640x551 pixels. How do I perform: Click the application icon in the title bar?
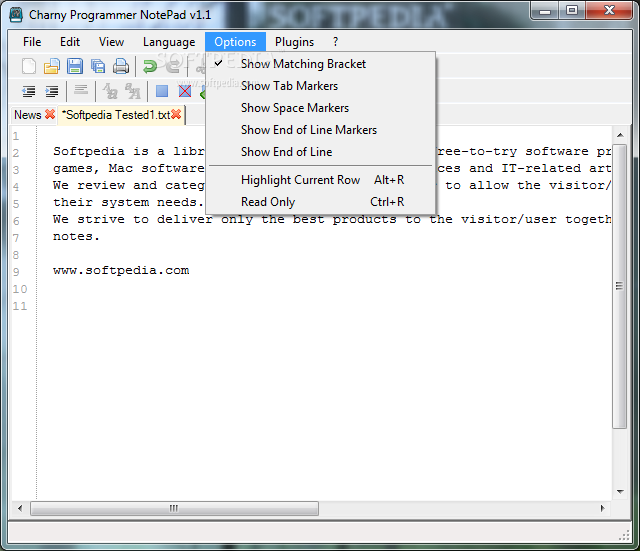pos(16,15)
